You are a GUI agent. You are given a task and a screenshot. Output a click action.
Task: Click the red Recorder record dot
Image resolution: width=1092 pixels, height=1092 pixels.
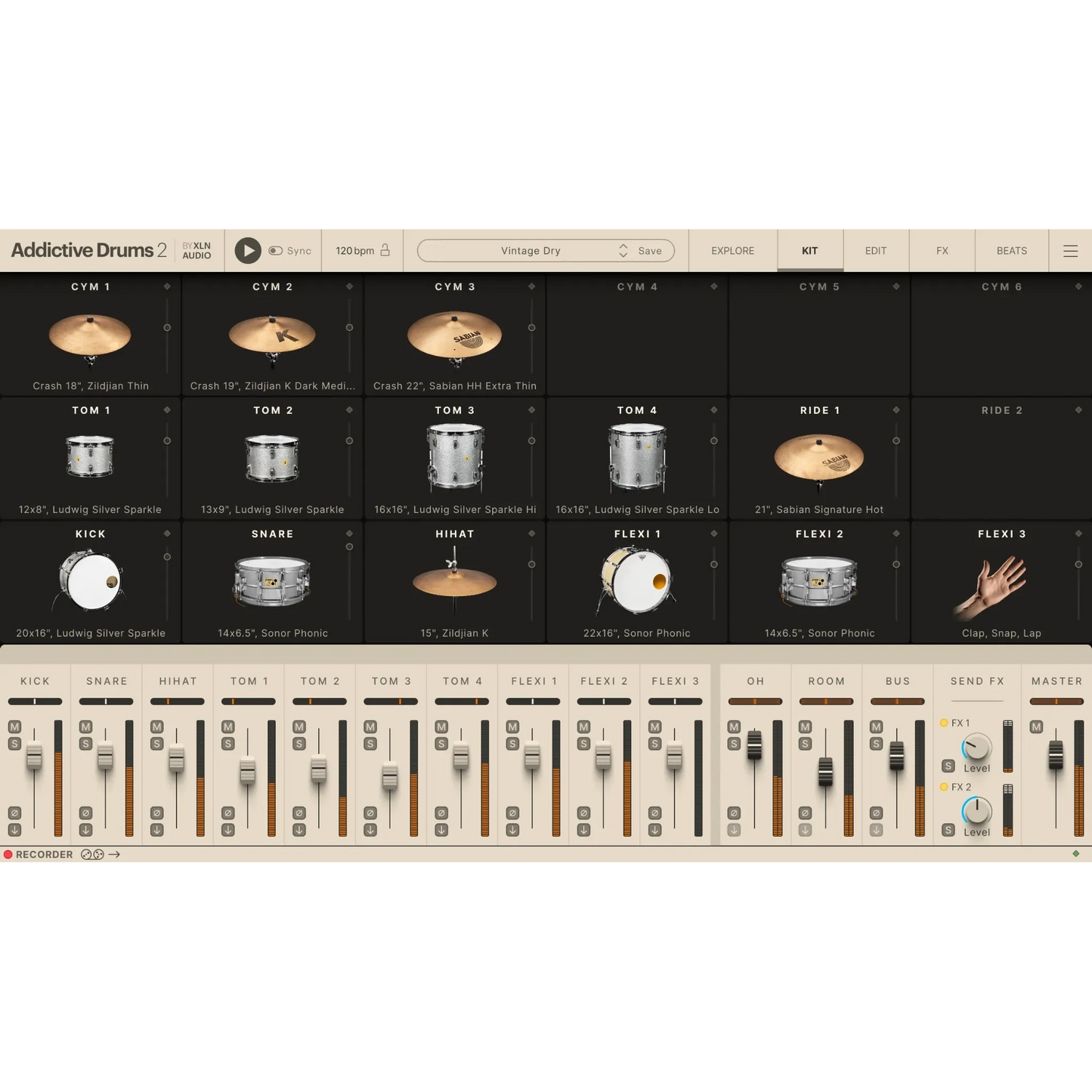(8, 854)
